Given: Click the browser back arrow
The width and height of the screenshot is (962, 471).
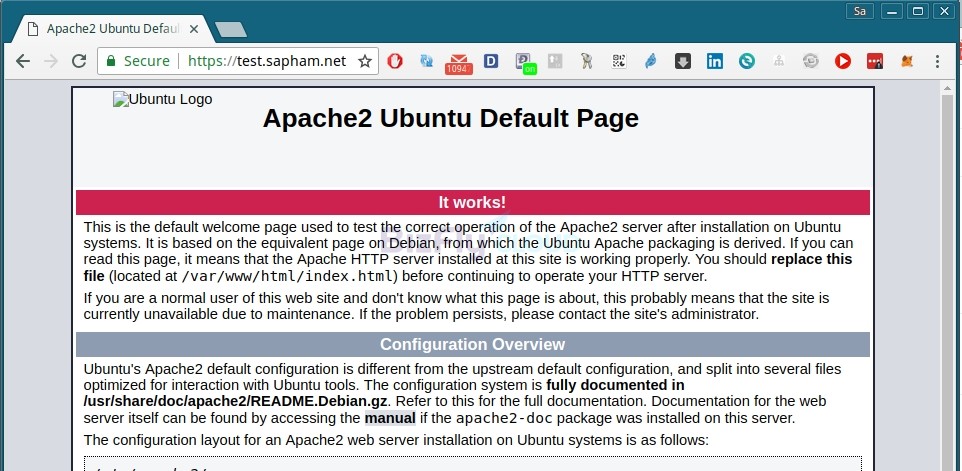Looking at the screenshot, I should point(23,61).
